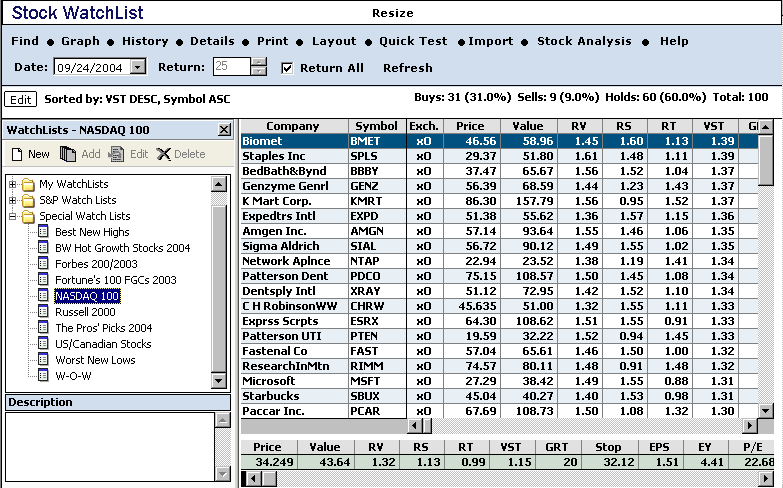Toggle the Return All checkbox
Viewport: 783px width, 488px height.
pos(287,68)
